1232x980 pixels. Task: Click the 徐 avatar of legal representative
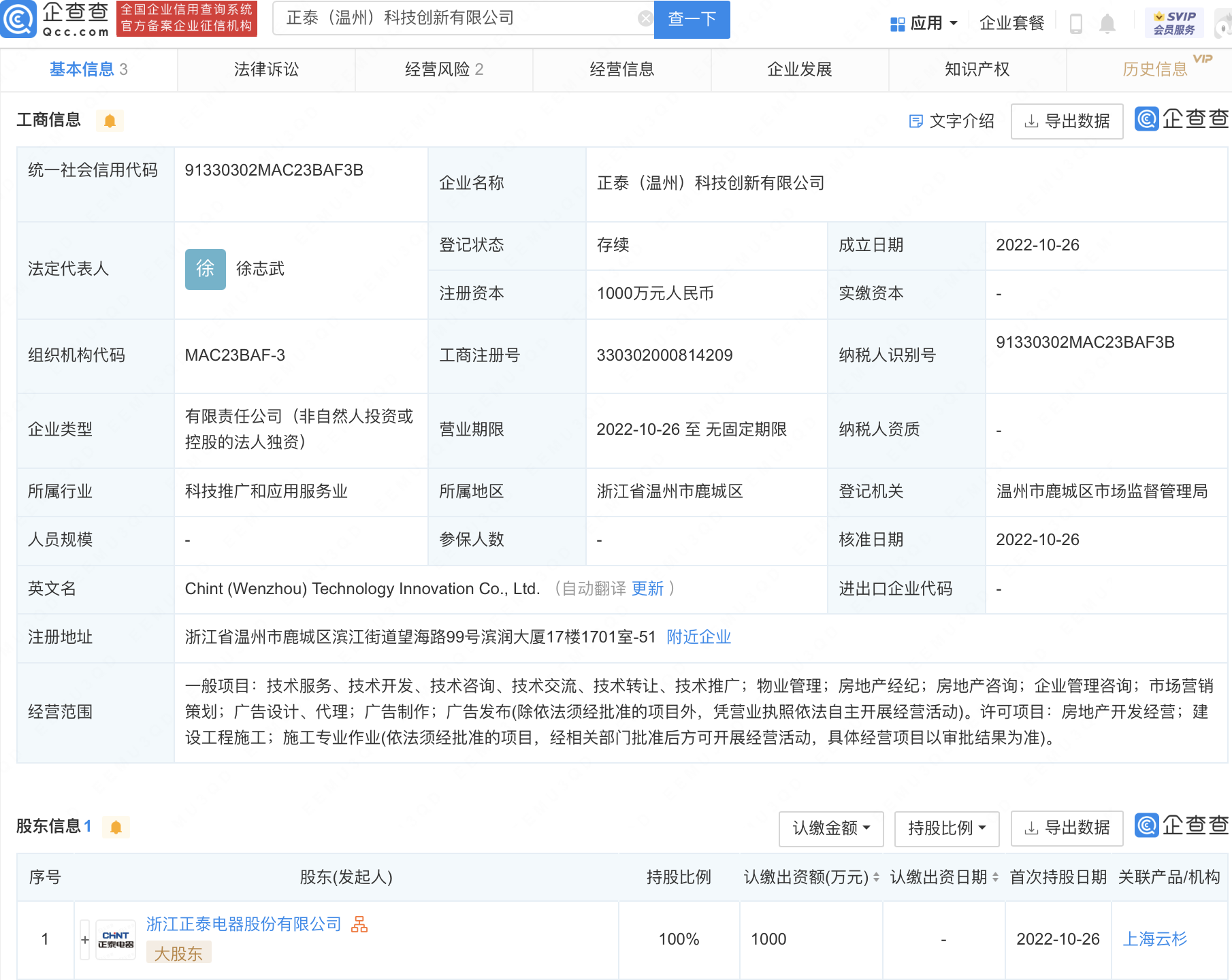[206, 269]
